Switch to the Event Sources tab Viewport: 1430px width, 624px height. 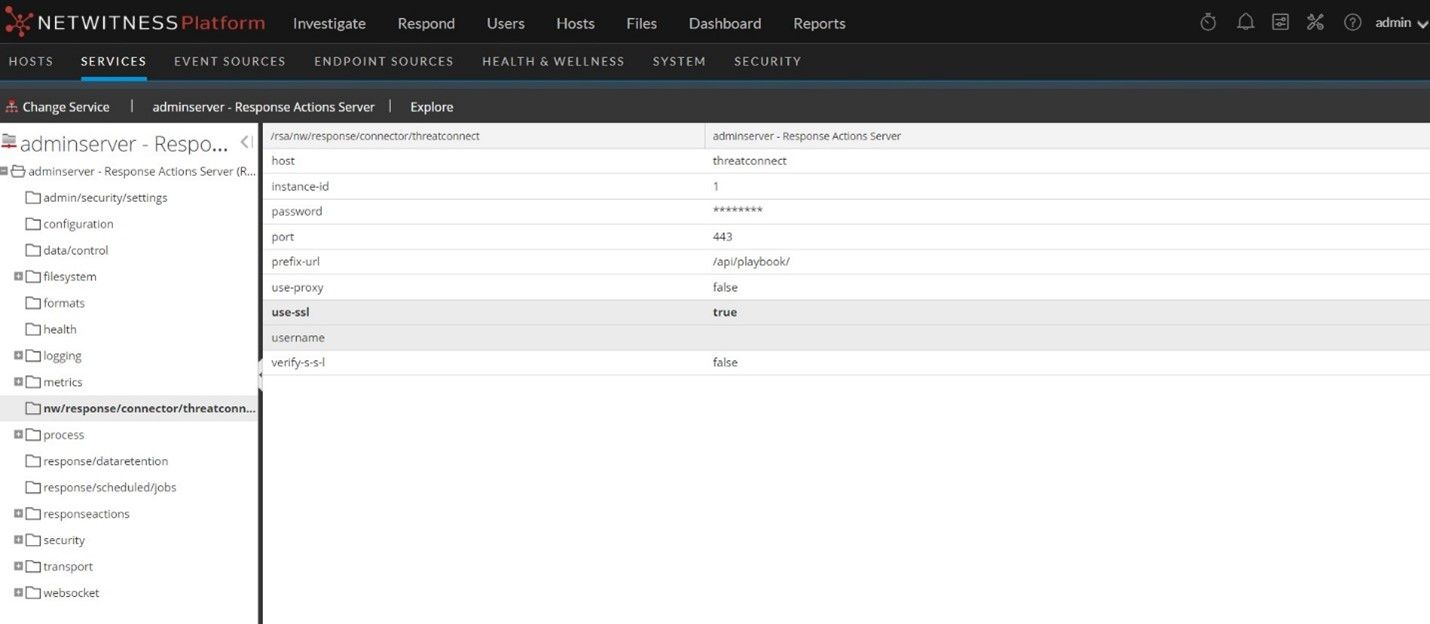[x=229, y=61]
